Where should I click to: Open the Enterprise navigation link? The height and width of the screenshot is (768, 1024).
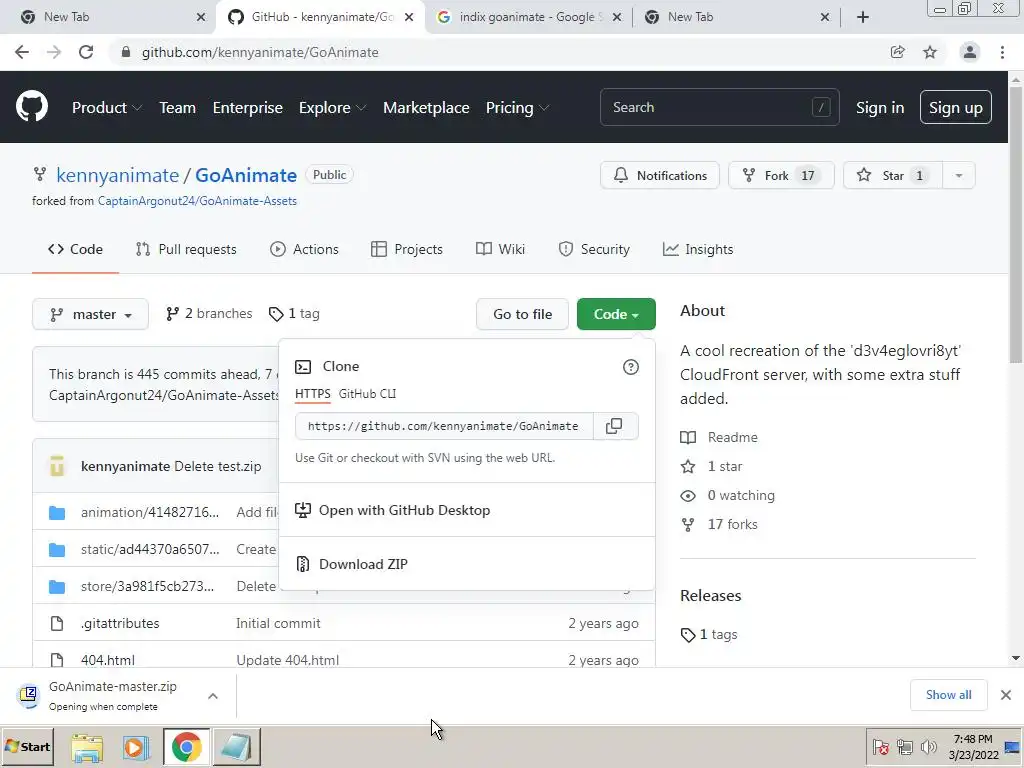(248, 108)
